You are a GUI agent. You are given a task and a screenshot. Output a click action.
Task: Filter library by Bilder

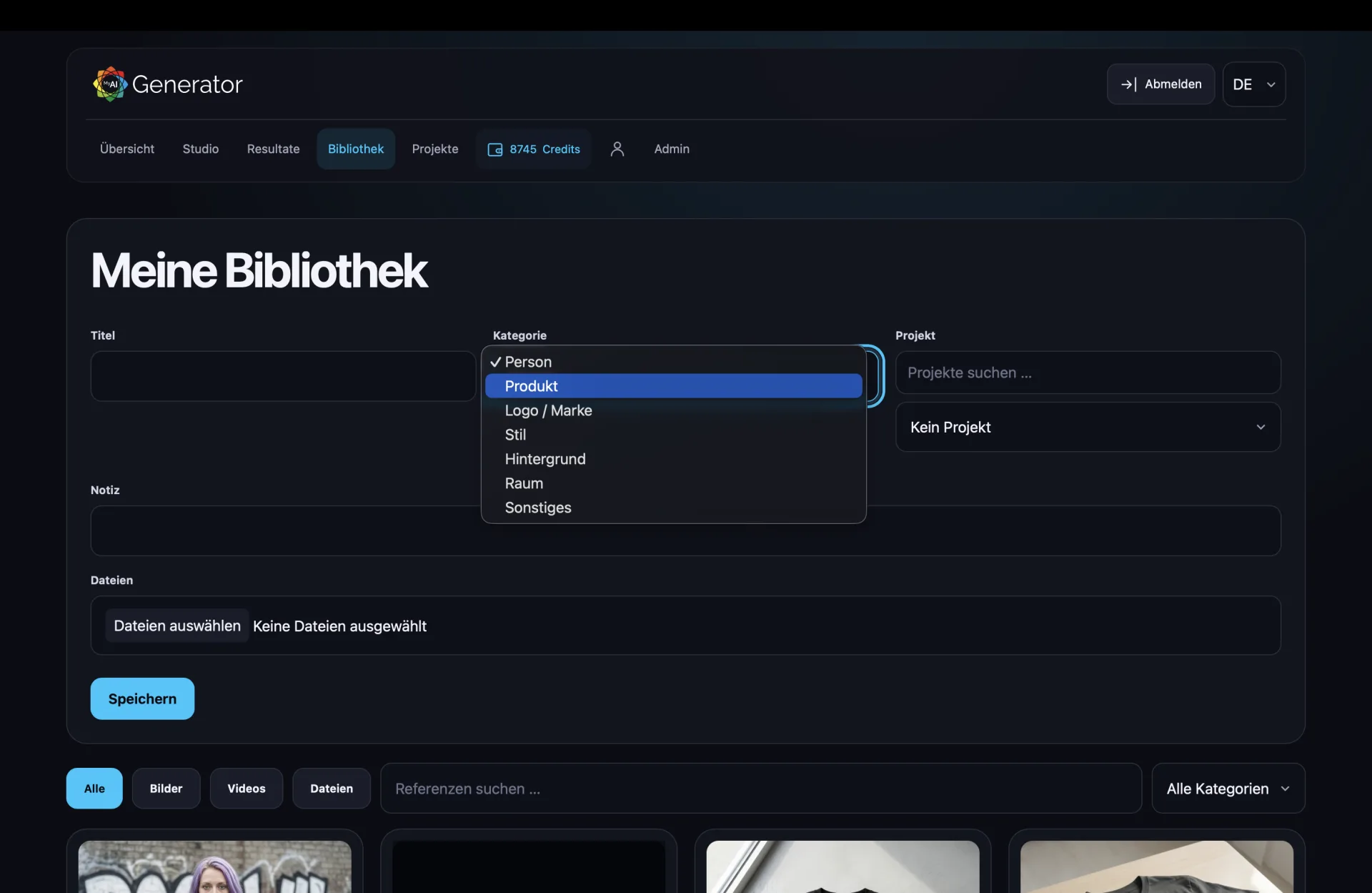click(x=166, y=788)
